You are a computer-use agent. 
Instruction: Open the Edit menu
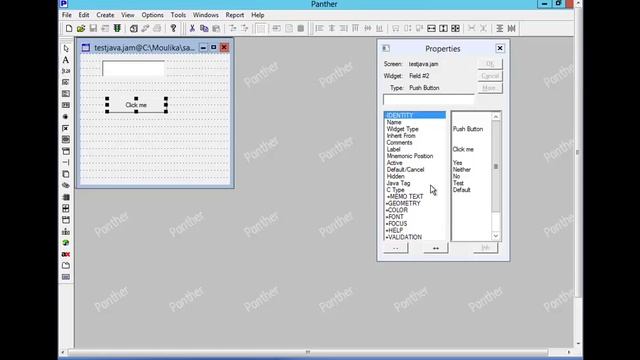point(84,15)
